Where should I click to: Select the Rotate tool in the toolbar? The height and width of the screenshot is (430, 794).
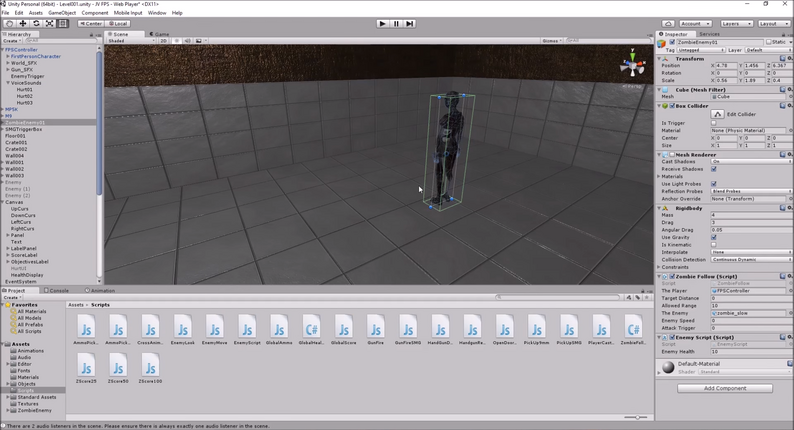click(36, 23)
